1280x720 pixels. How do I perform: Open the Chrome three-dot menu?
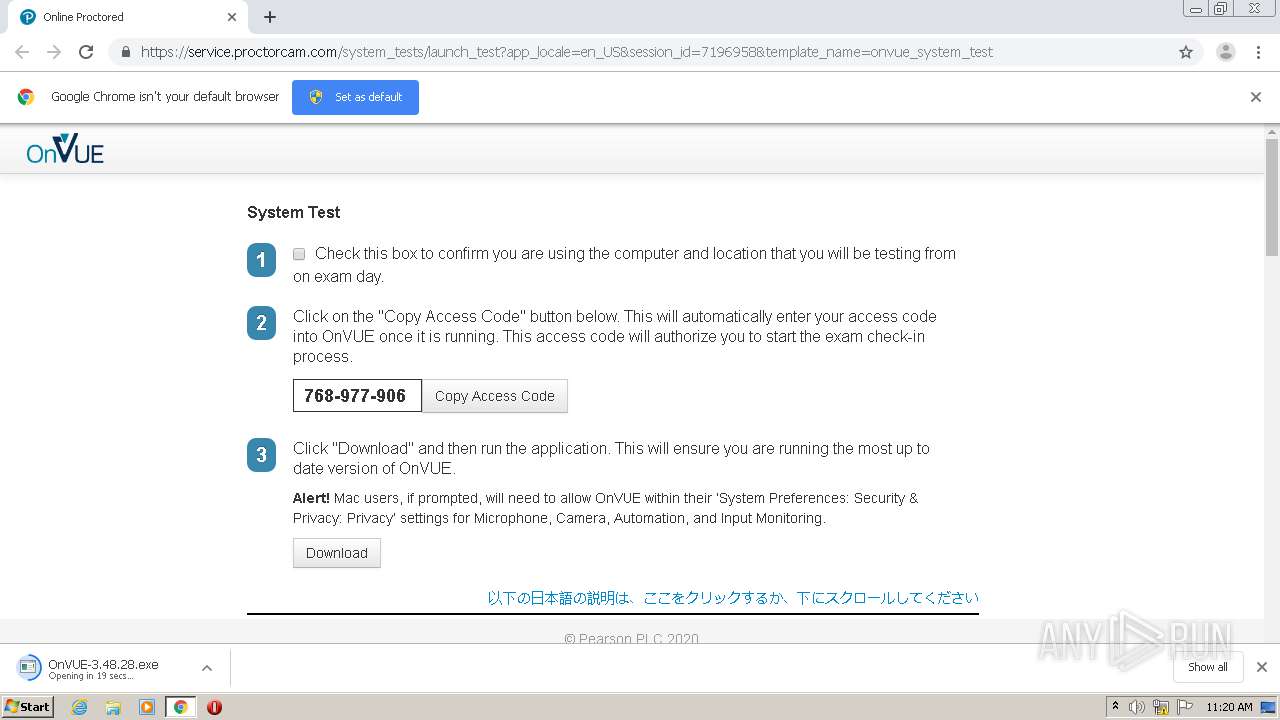click(1258, 52)
